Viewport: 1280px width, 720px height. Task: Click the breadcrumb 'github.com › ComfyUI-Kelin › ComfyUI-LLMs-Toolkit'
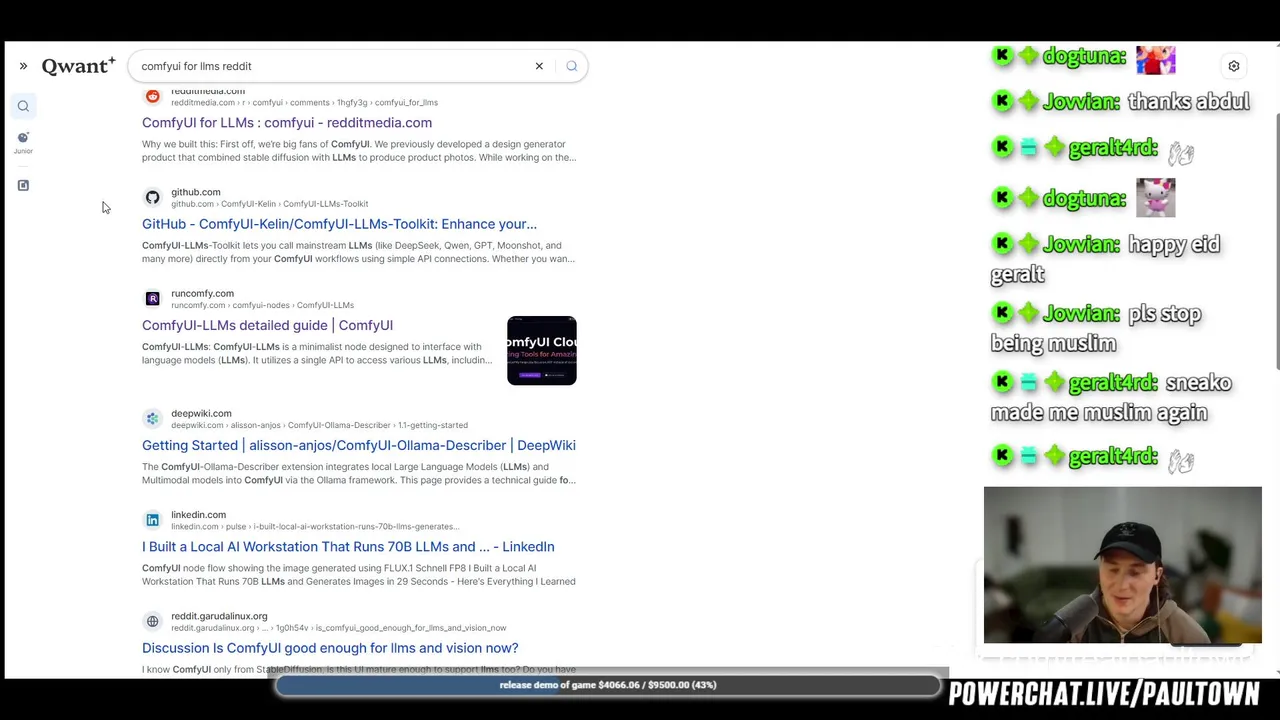[x=270, y=204]
